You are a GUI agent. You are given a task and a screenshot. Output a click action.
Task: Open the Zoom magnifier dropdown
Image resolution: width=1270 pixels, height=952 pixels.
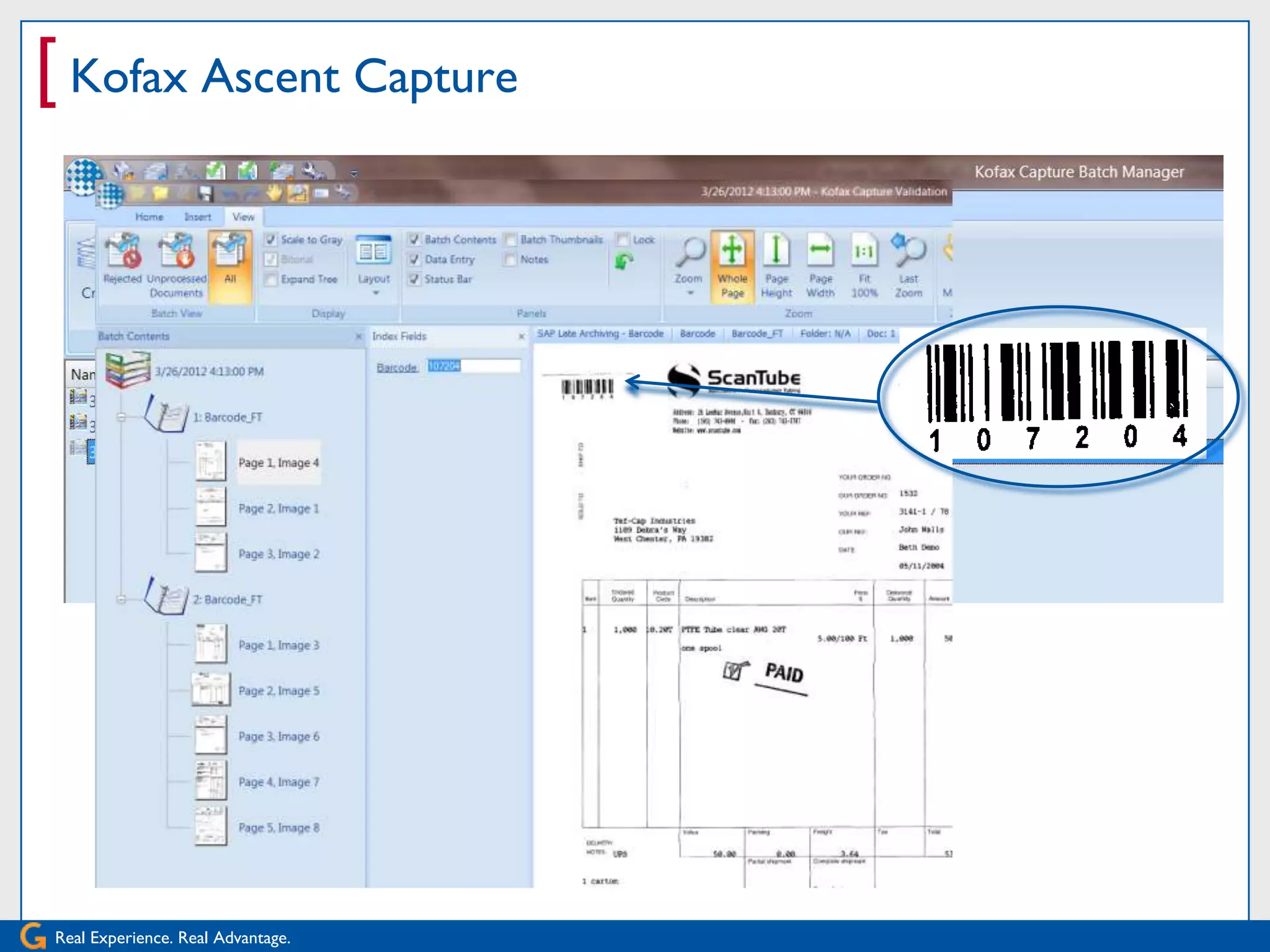tap(689, 265)
